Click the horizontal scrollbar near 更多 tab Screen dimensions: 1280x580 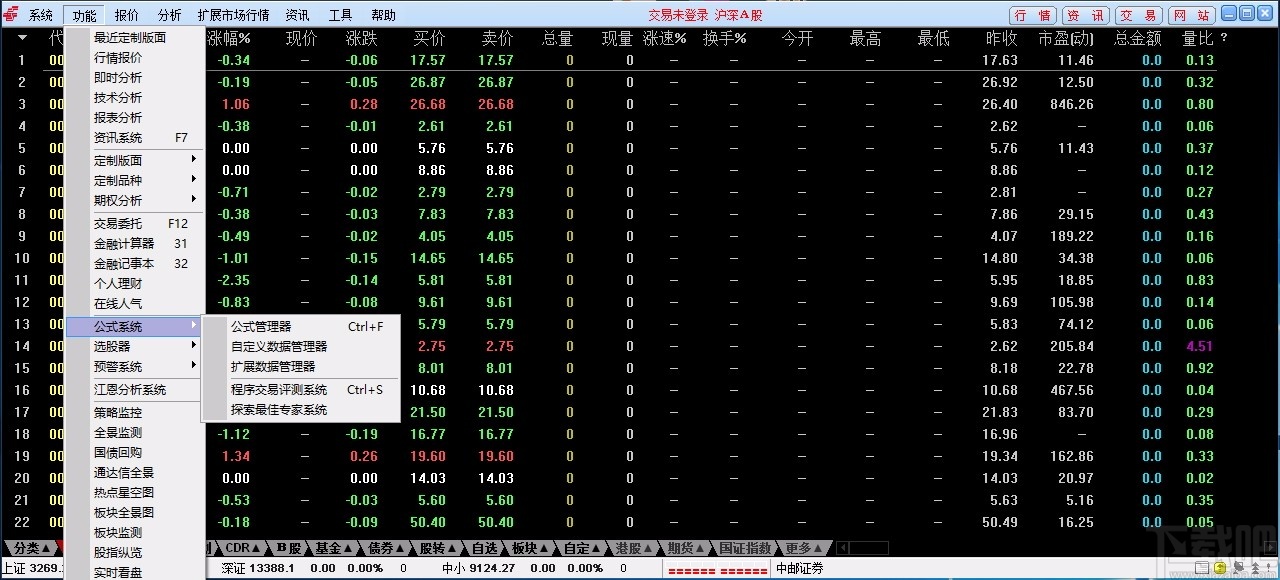[865, 548]
